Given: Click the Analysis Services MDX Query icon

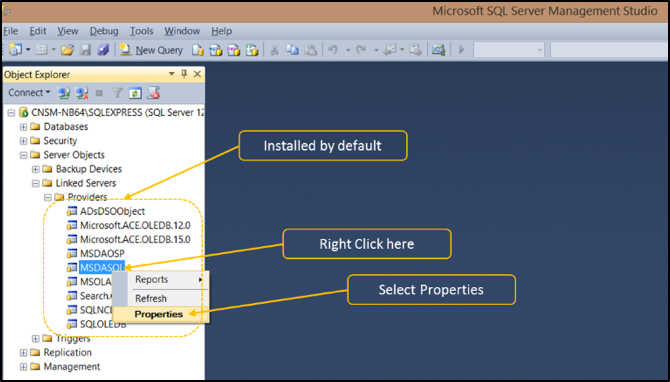Looking at the screenshot, I should (x=215, y=50).
